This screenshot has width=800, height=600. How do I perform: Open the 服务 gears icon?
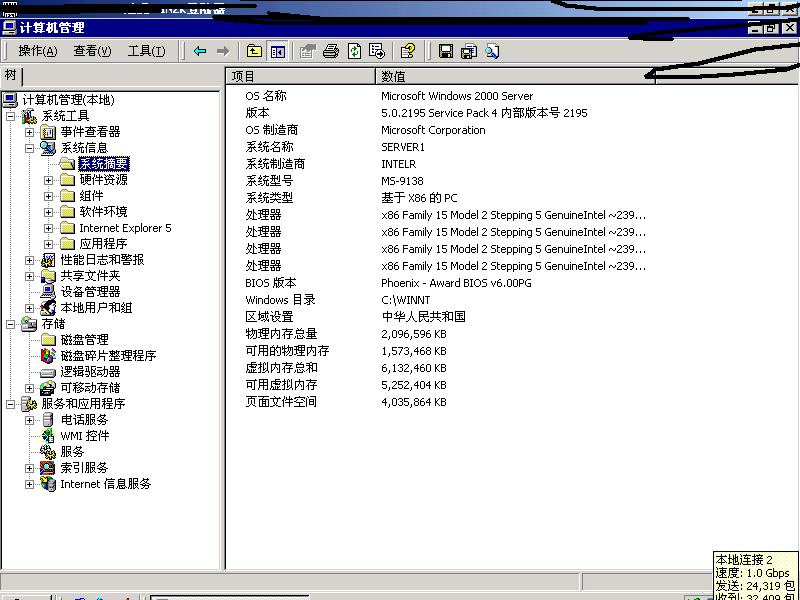[48, 452]
